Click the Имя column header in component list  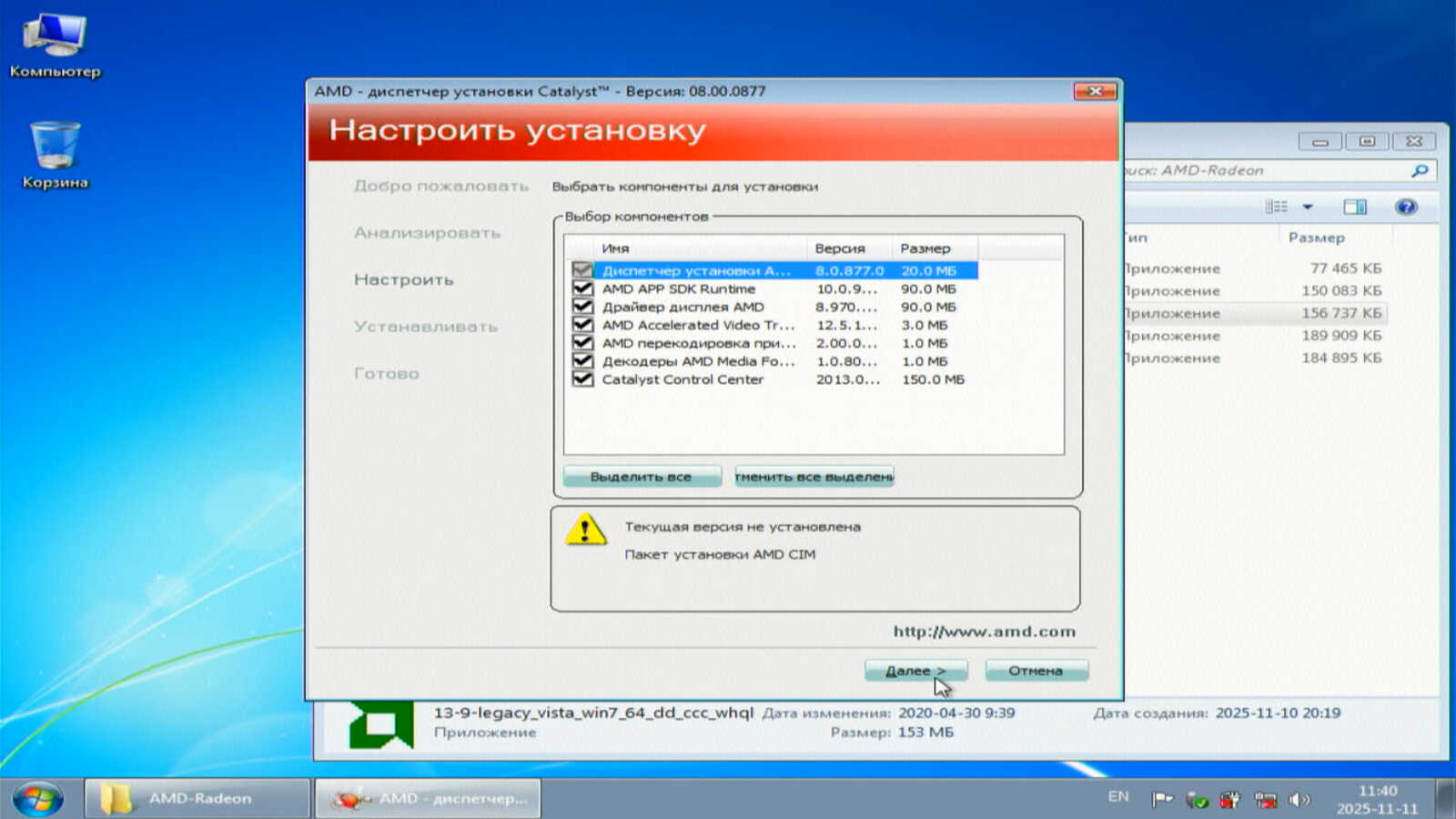tap(701, 248)
